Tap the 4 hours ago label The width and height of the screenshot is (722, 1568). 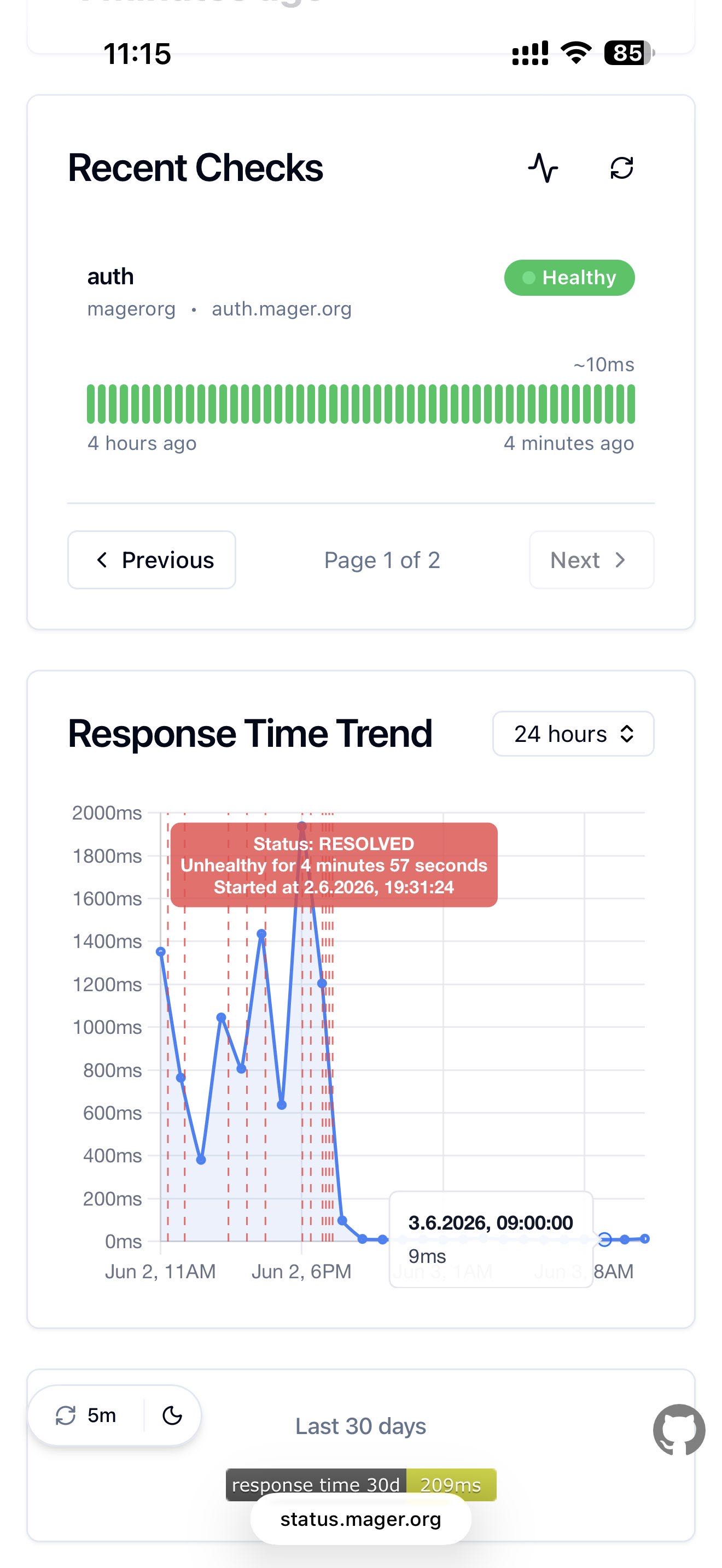pyautogui.click(x=142, y=443)
